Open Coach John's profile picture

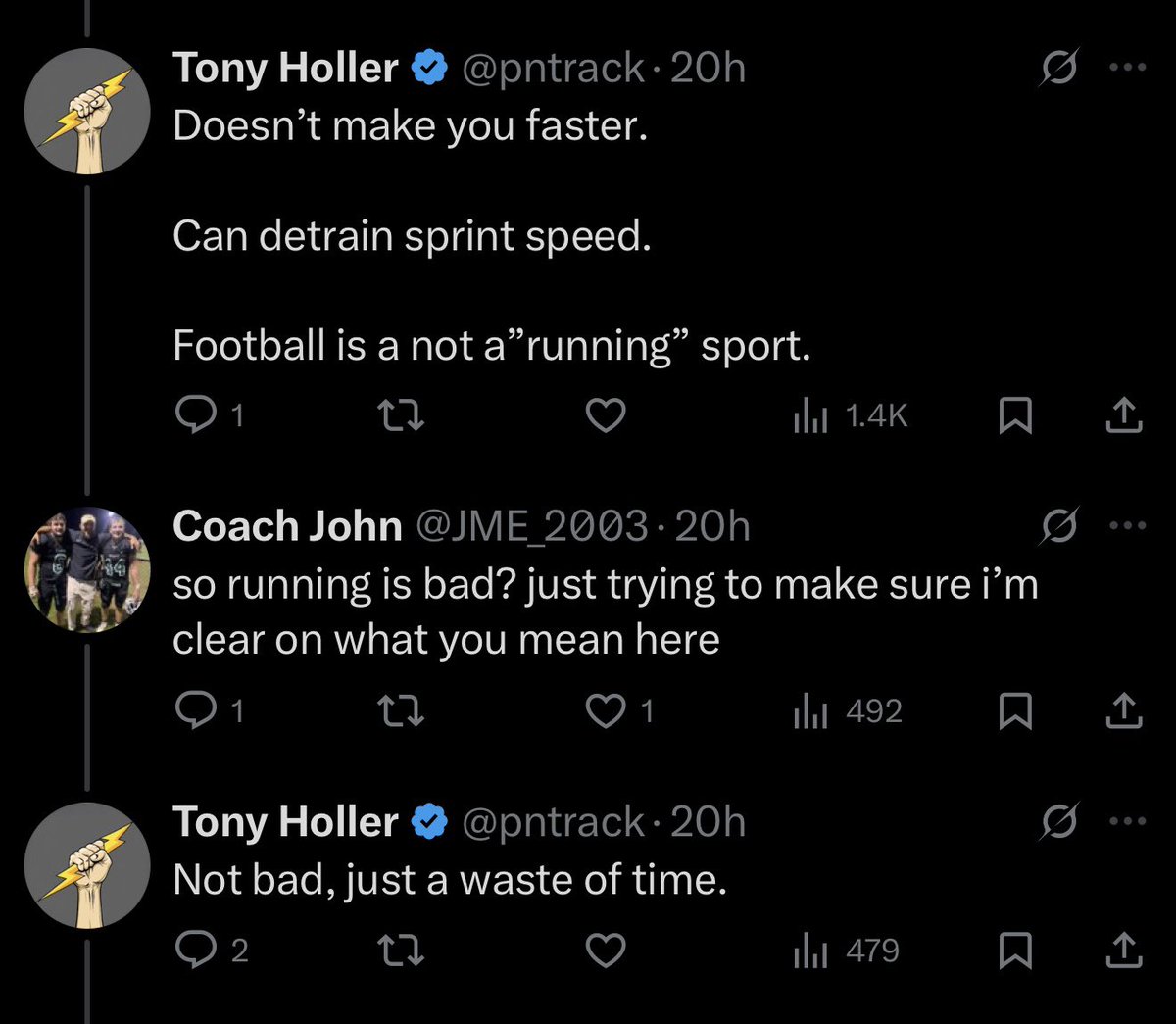tap(87, 569)
